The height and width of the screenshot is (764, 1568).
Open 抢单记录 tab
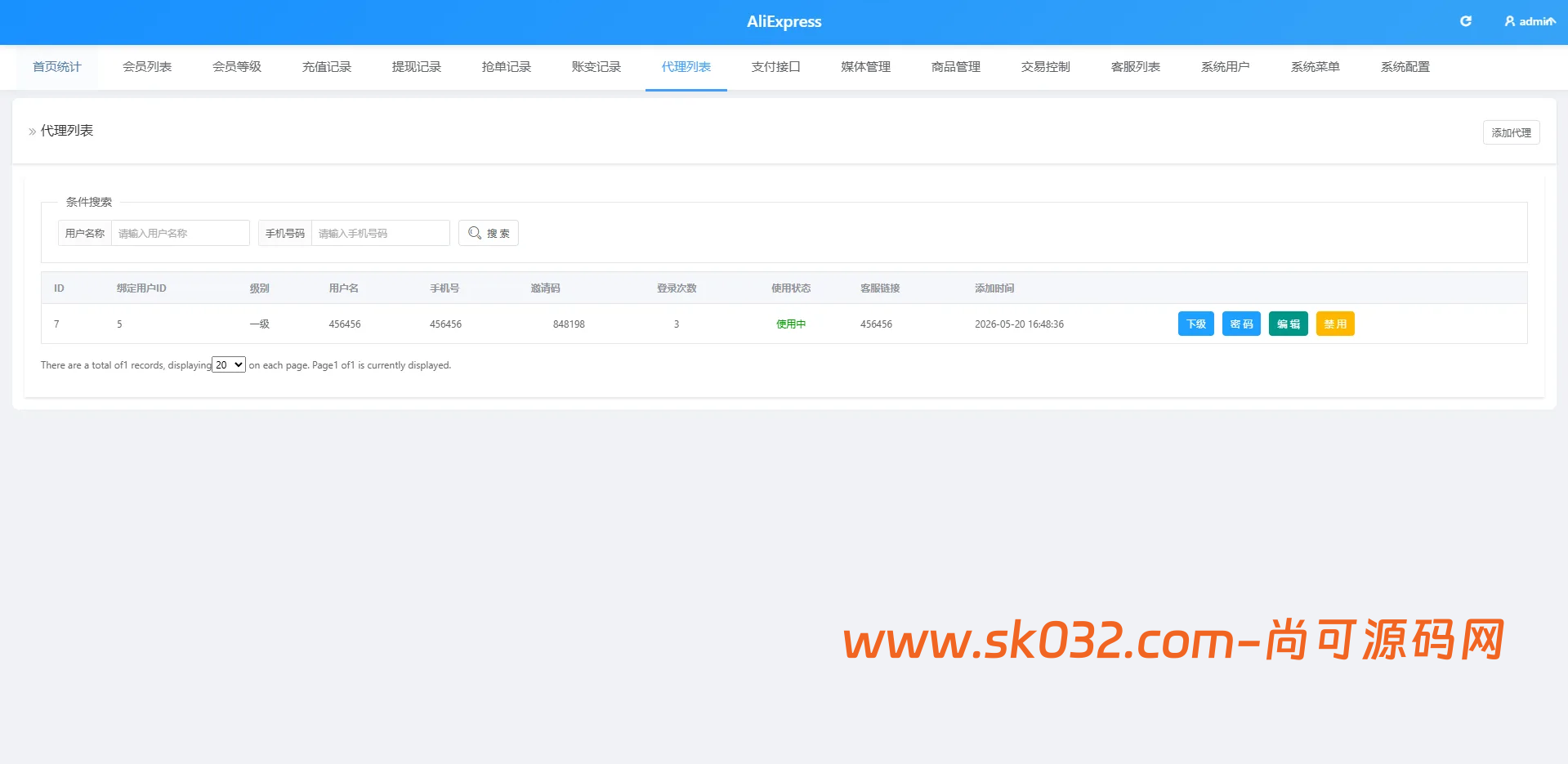pos(507,67)
